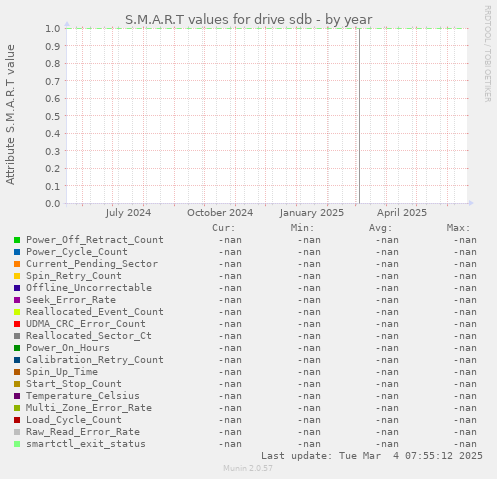Click the Munin 2.0.57 version text
The height and width of the screenshot is (479, 497).
[248, 468]
